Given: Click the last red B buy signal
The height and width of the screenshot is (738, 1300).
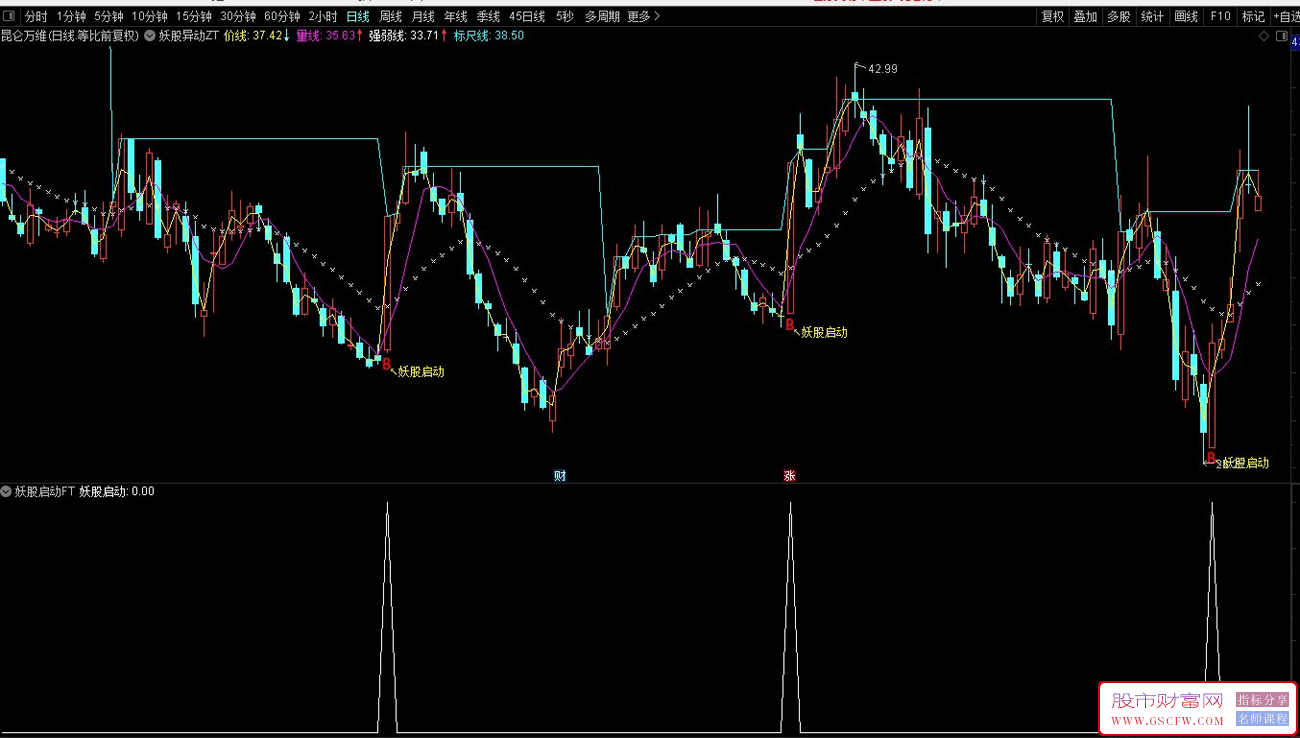Looking at the screenshot, I should [1210, 458].
